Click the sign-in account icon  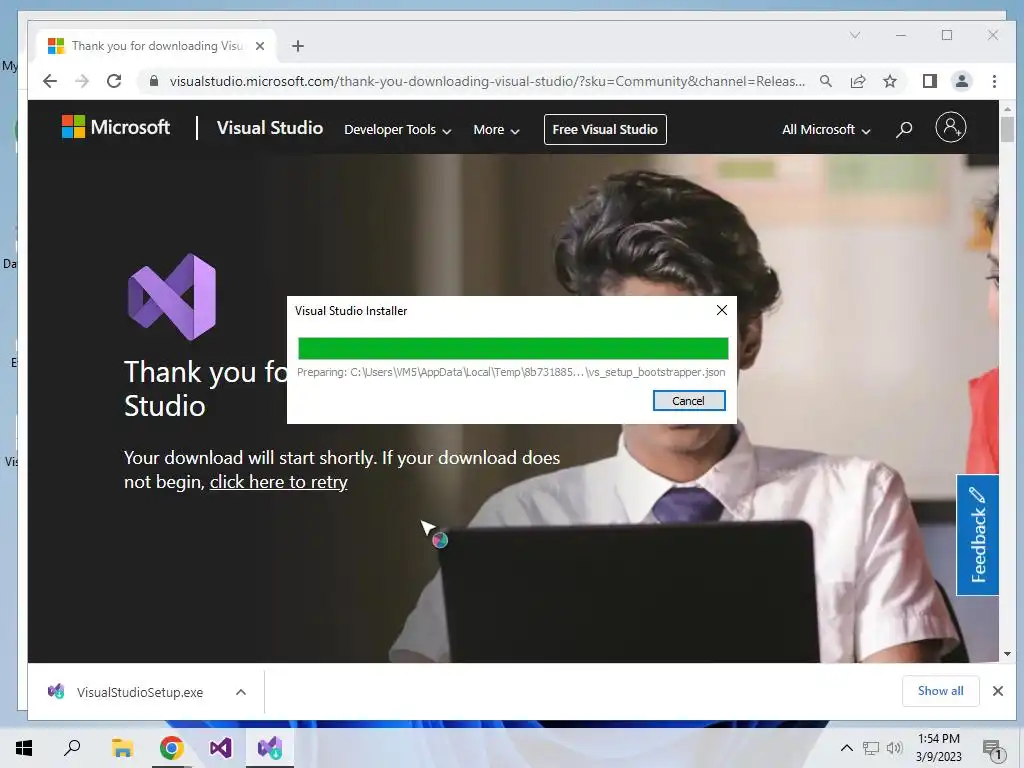tap(950, 127)
